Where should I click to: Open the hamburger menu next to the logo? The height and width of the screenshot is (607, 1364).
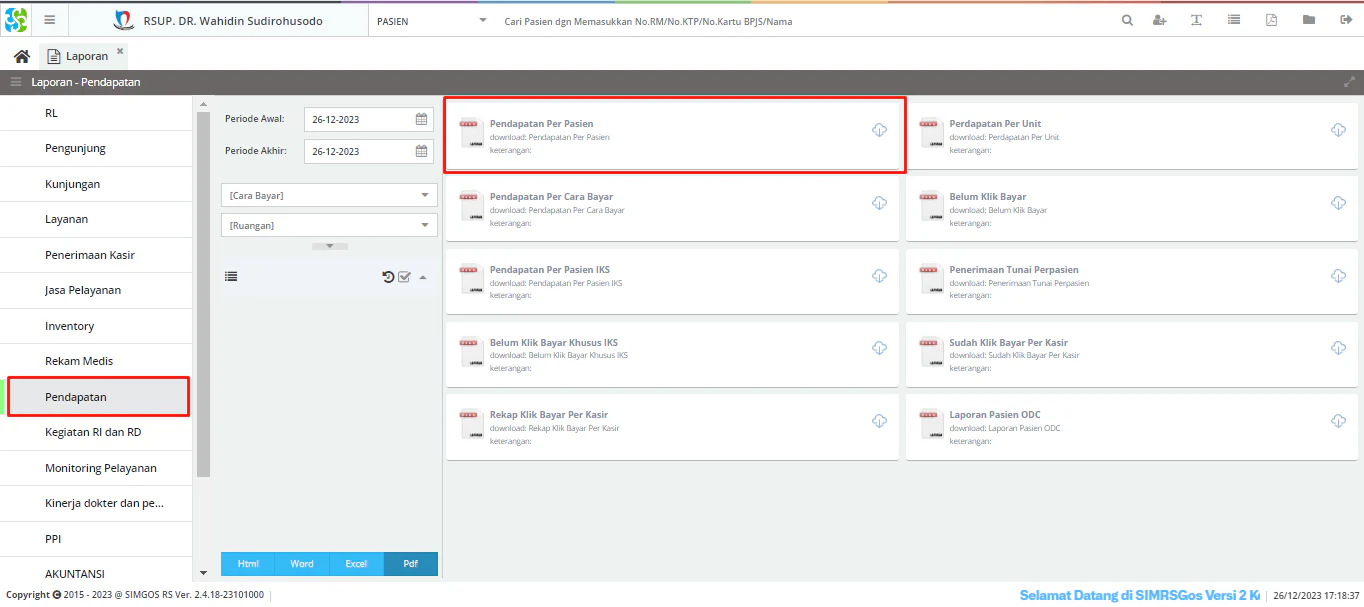coord(49,20)
